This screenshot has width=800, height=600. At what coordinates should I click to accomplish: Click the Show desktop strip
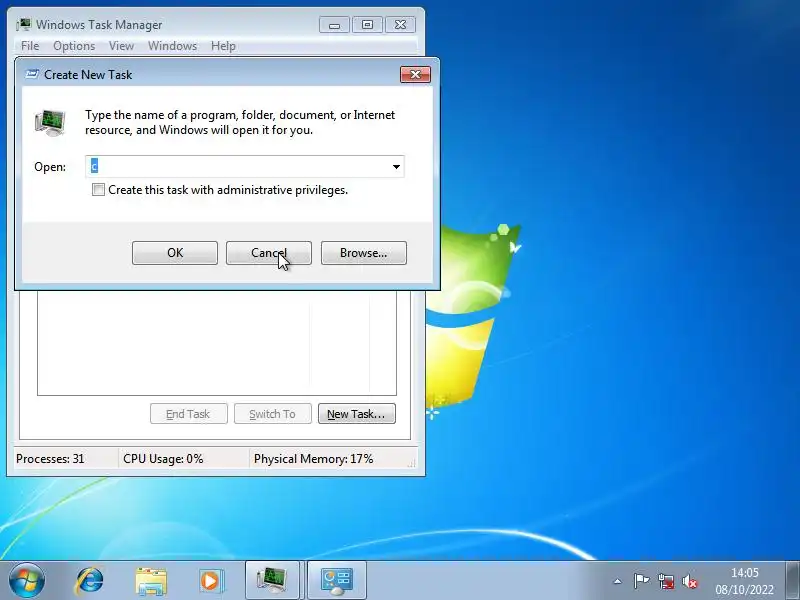793,580
